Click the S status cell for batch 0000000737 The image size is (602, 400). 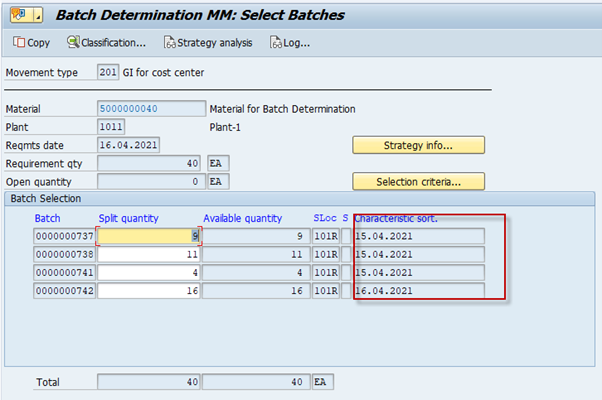(346, 236)
